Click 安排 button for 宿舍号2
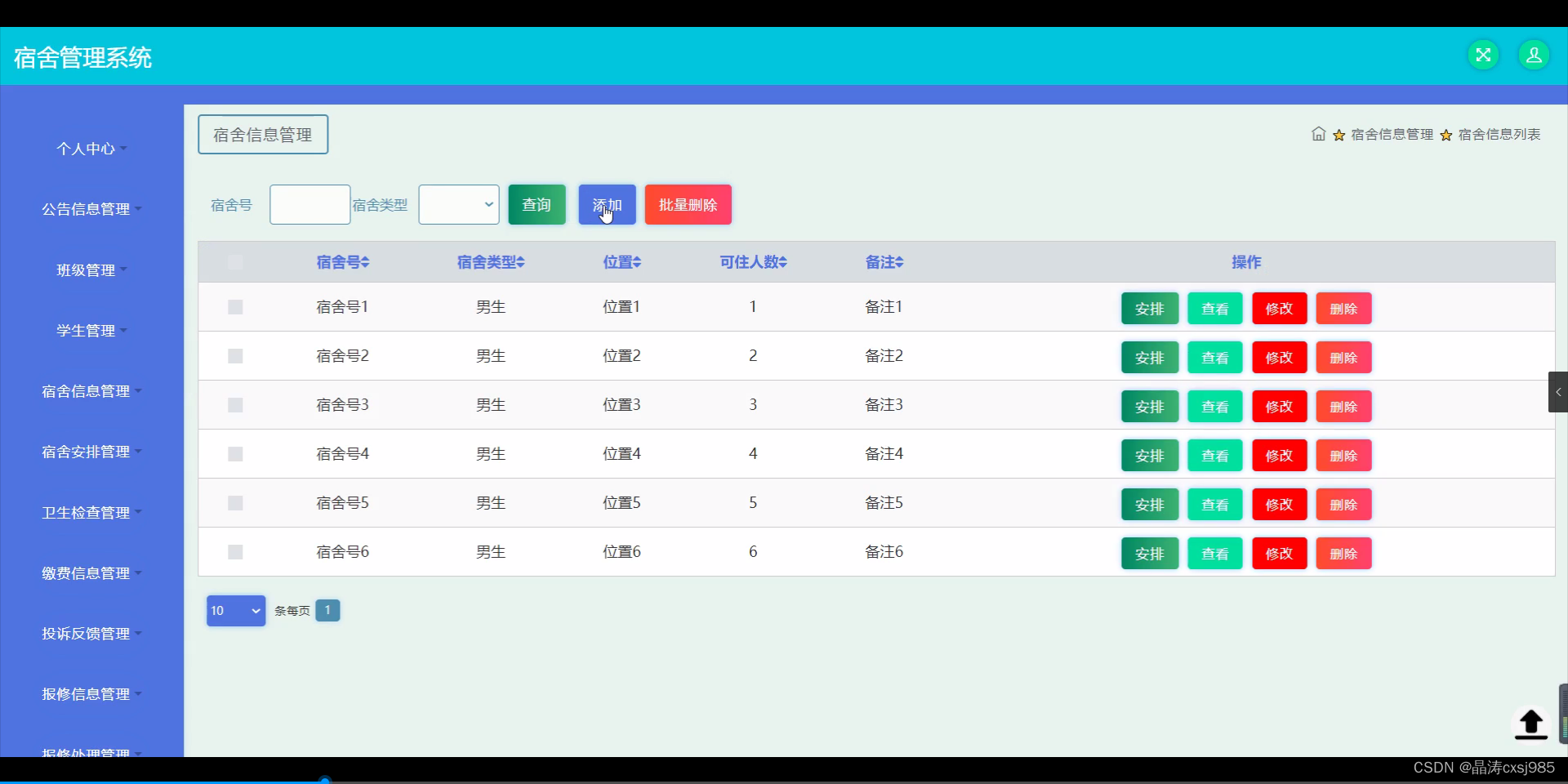 pyautogui.click(x=1150, y=358)
